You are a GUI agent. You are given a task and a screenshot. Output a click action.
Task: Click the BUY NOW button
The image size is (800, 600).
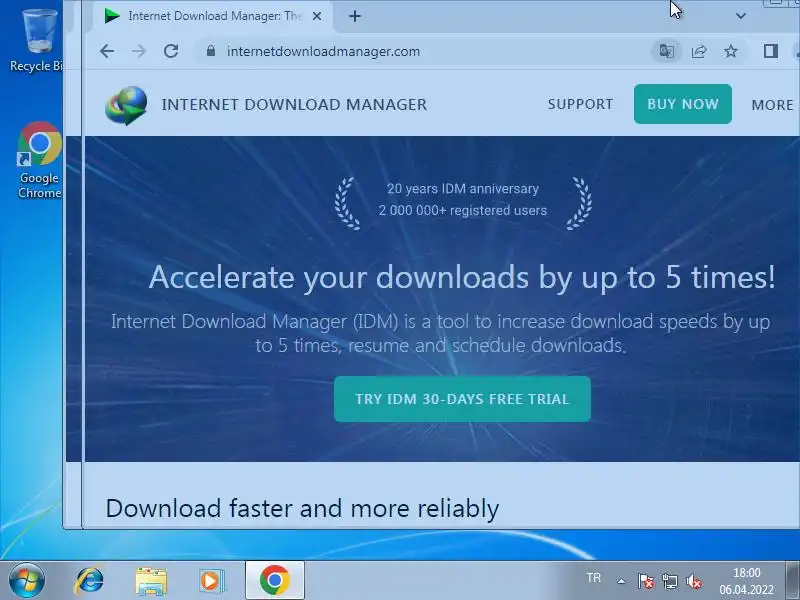coord(683,104)
